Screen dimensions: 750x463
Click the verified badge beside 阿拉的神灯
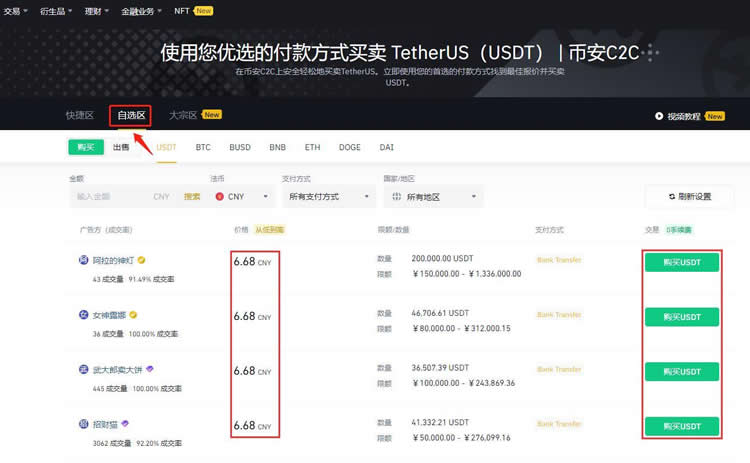click(142, 260)
